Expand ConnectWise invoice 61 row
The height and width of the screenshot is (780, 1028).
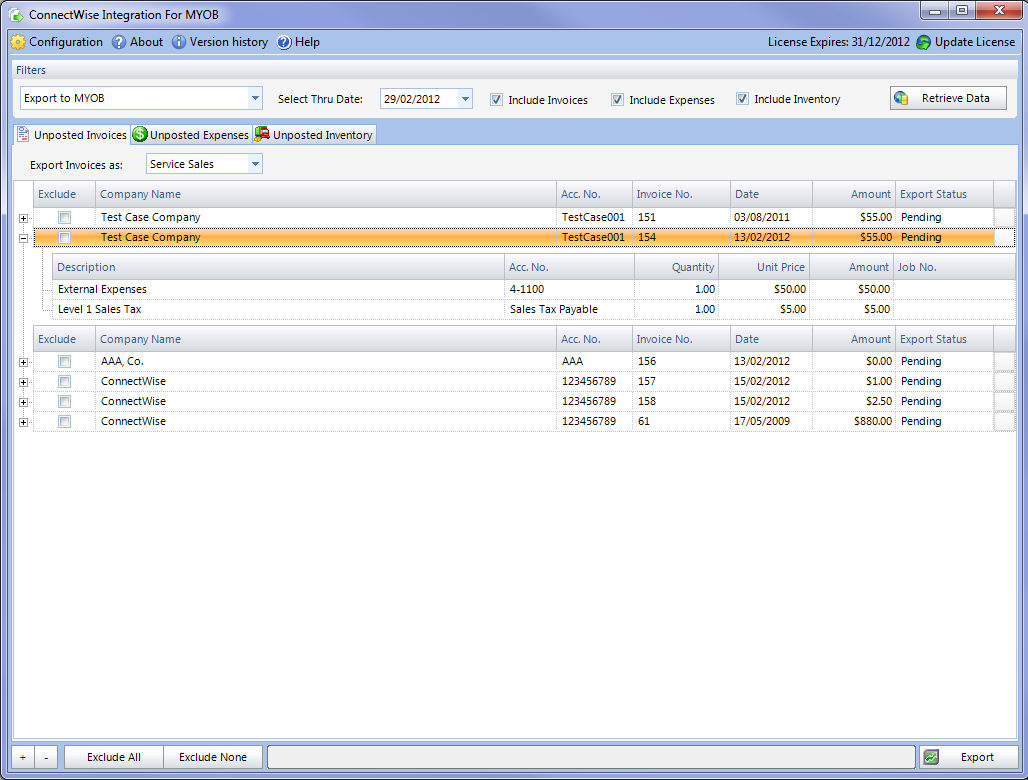[24, 423]
